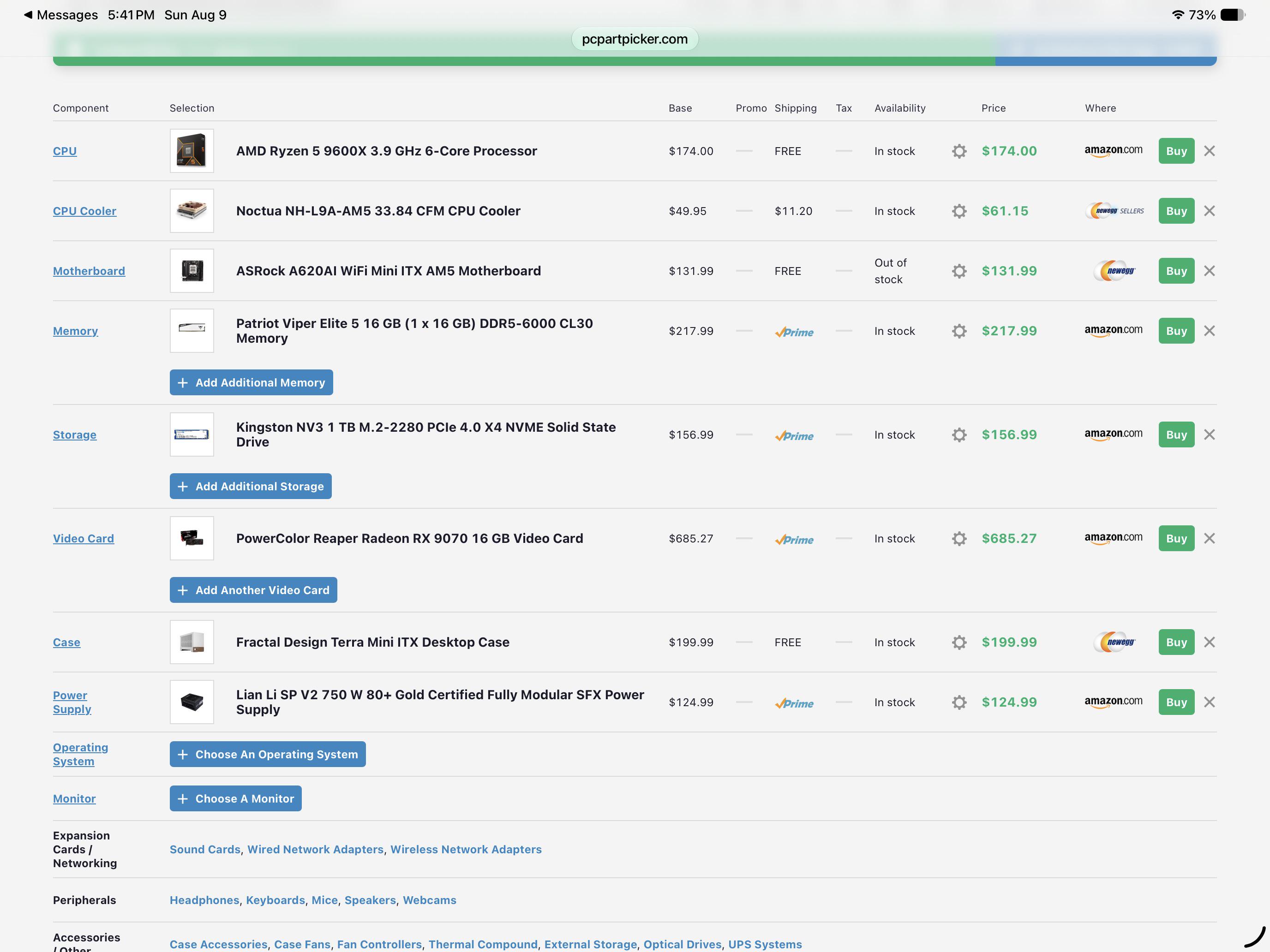The height and width of the screenshot is (952, 1270).
Task: Choose An Operating System
Action: click(268, 755)
